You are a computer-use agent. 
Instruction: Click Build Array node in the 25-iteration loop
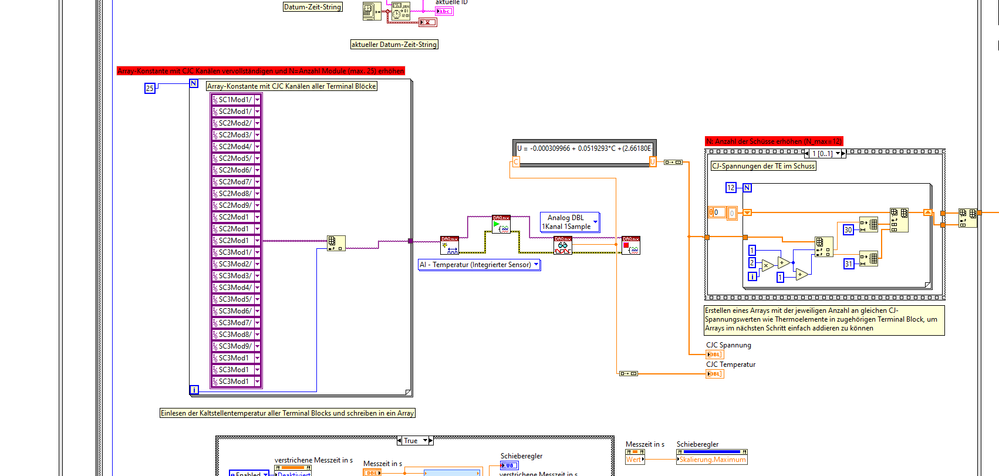click(x=336, y=243)
